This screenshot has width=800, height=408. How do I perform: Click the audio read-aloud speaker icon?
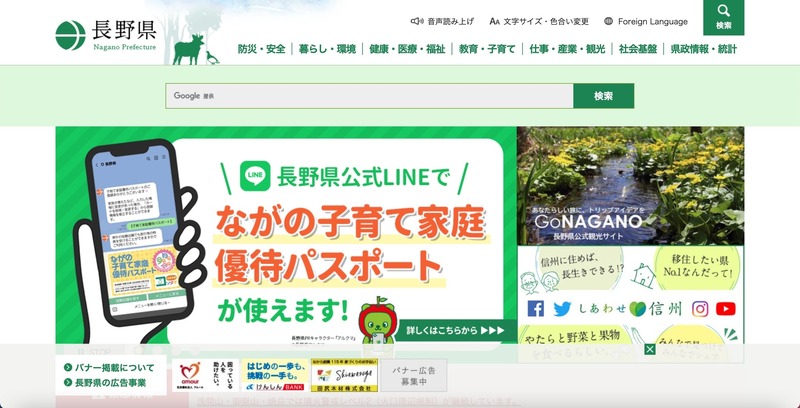click(x=417, y=21)
